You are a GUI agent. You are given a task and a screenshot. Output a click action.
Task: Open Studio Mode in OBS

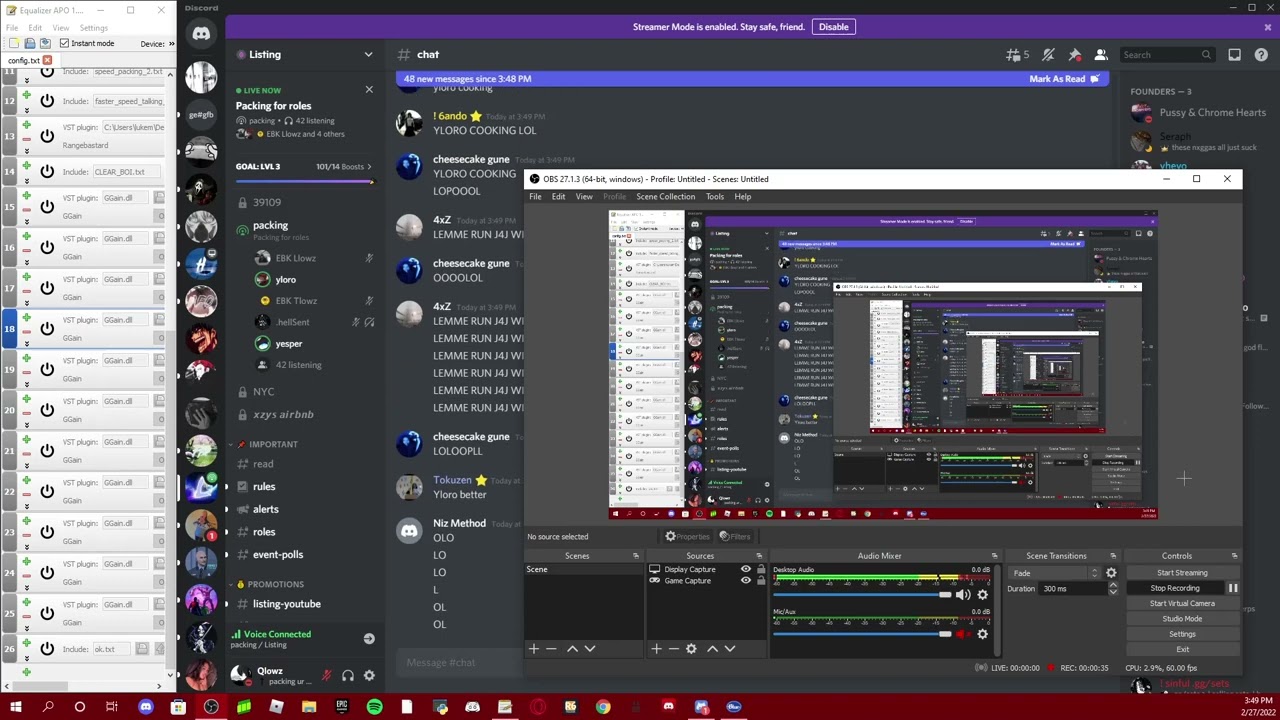point(1182,618)
